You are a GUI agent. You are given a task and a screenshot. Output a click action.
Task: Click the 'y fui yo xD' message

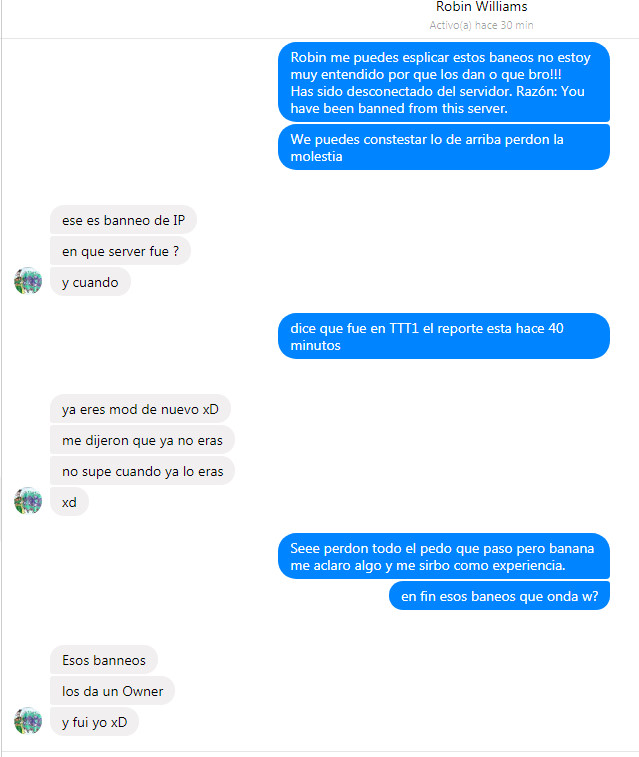point(95,722)
